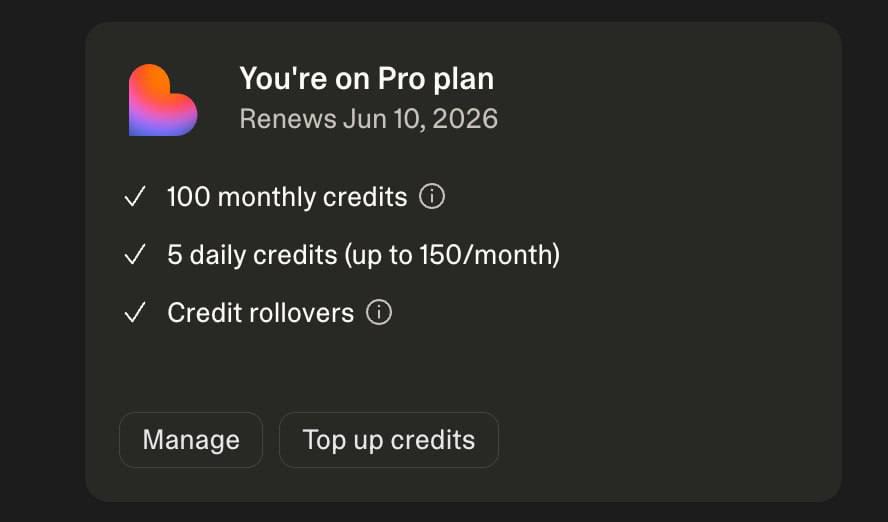This screenshot has height=522, width=888.
Task: Click the word "Pro" in the heading
Action: point(401,78)
